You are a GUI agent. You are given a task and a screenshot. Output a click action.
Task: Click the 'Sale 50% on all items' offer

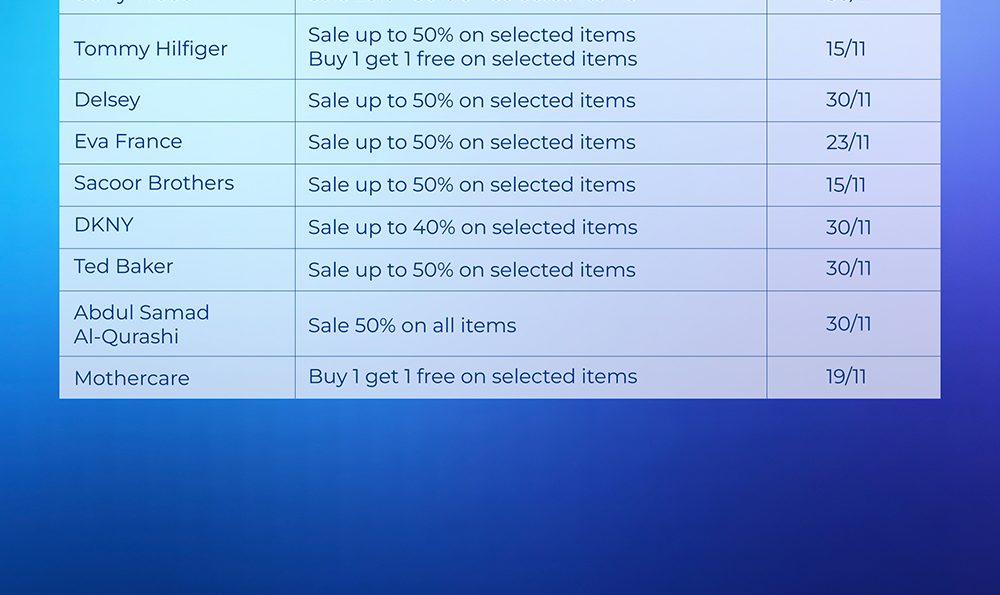pyautogui.click(x=412, y=325)
